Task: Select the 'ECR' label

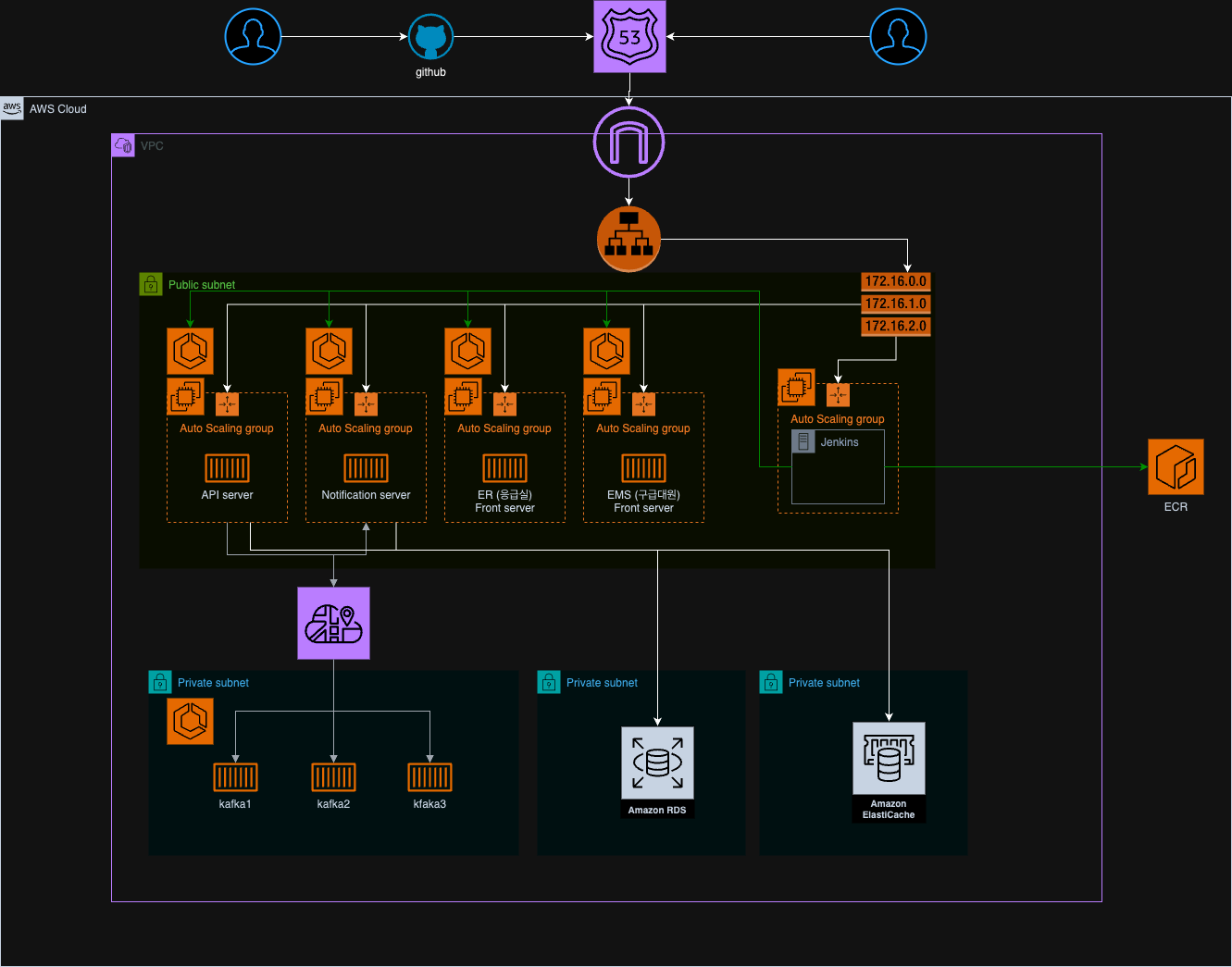Action: [1176, 507]
